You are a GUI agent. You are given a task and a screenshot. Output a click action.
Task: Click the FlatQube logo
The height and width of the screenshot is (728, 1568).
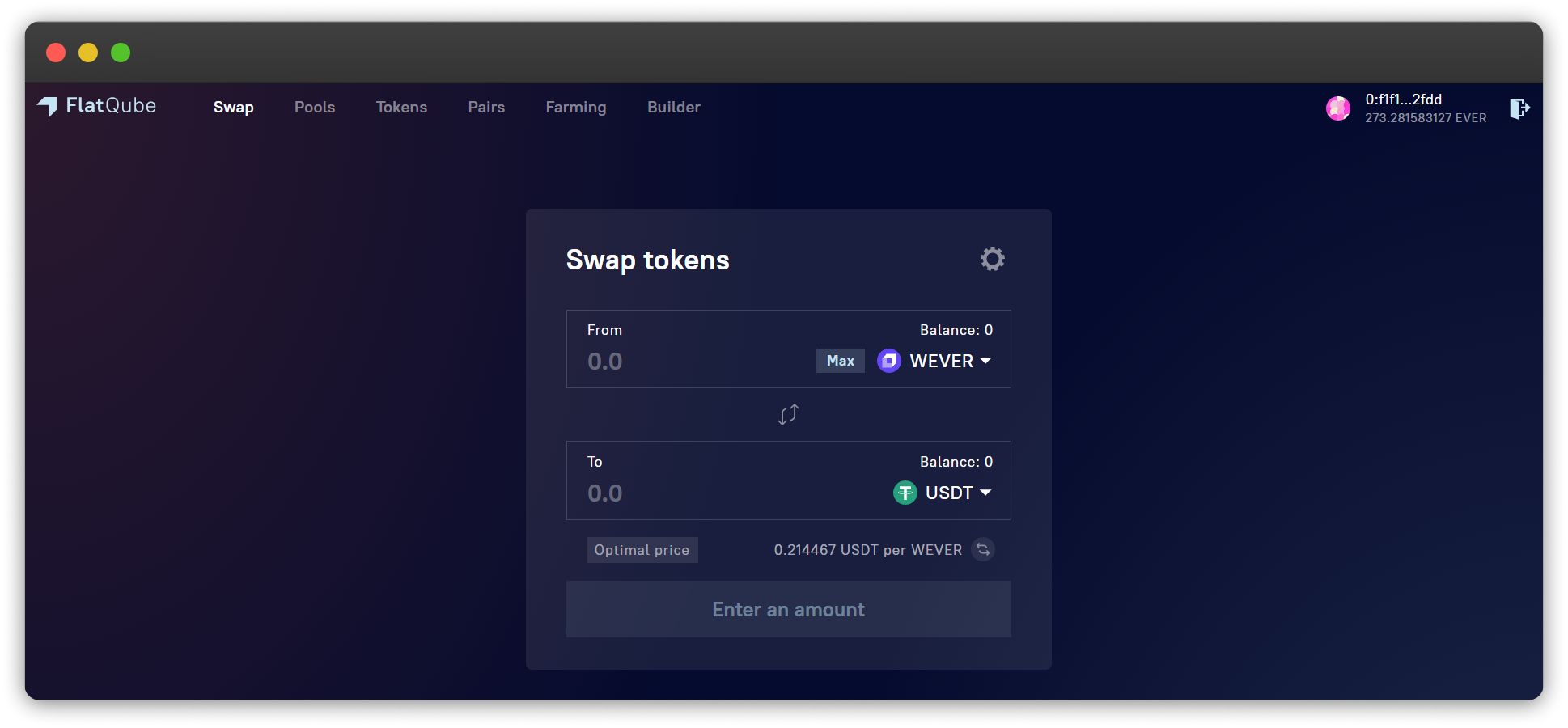(97, 106)
